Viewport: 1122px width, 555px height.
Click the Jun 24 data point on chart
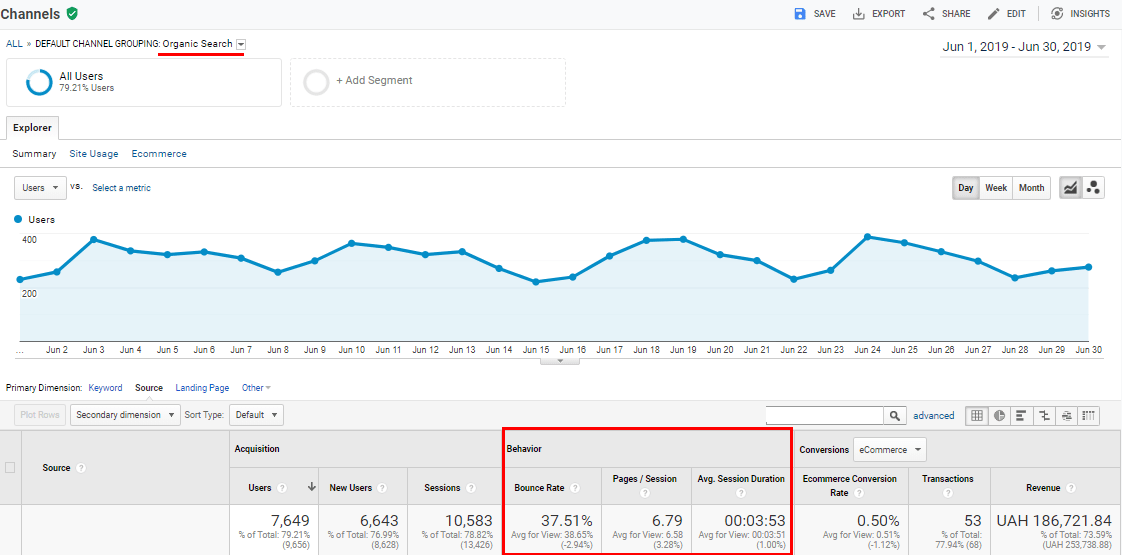(867, 237)
